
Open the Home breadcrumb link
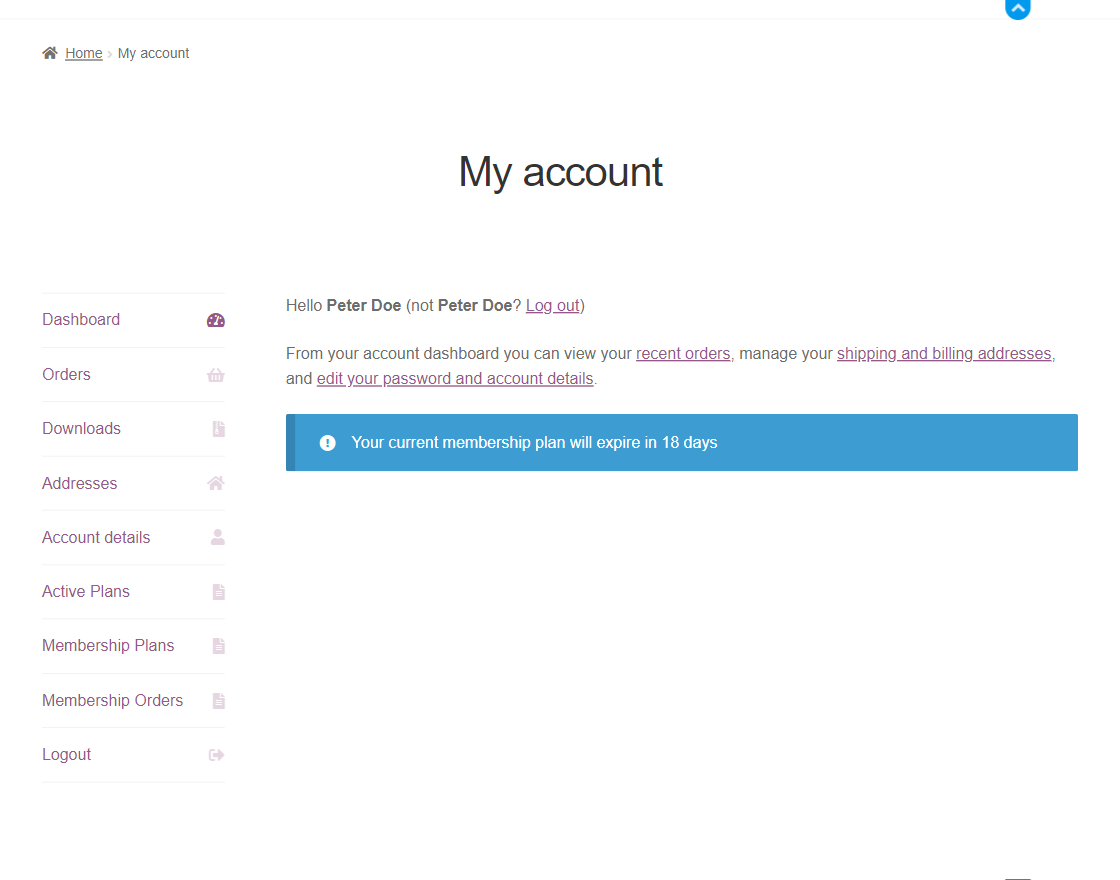coord(83,53)
